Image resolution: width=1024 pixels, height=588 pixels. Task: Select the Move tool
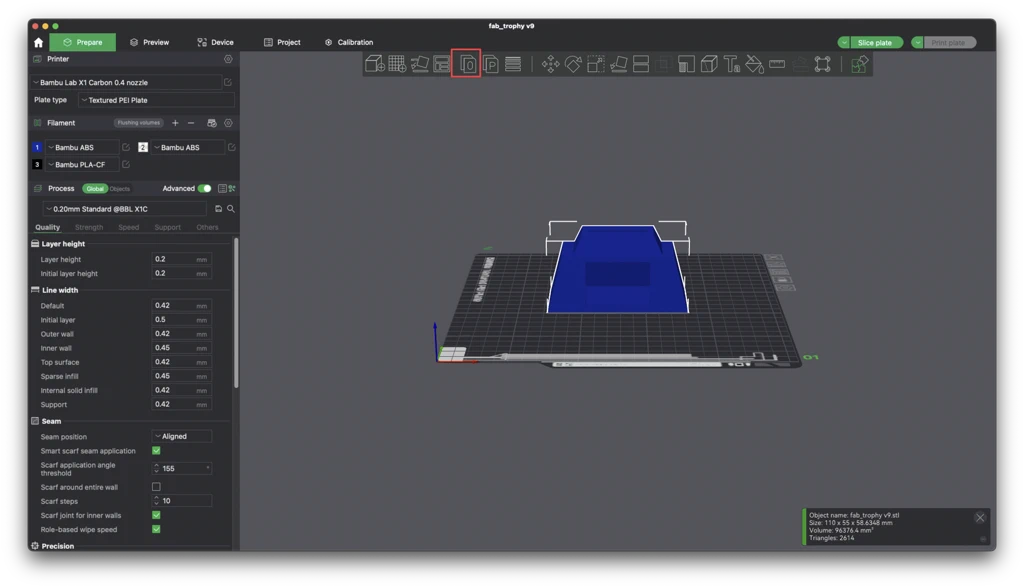pyautogui.click(x=551, y=64)
